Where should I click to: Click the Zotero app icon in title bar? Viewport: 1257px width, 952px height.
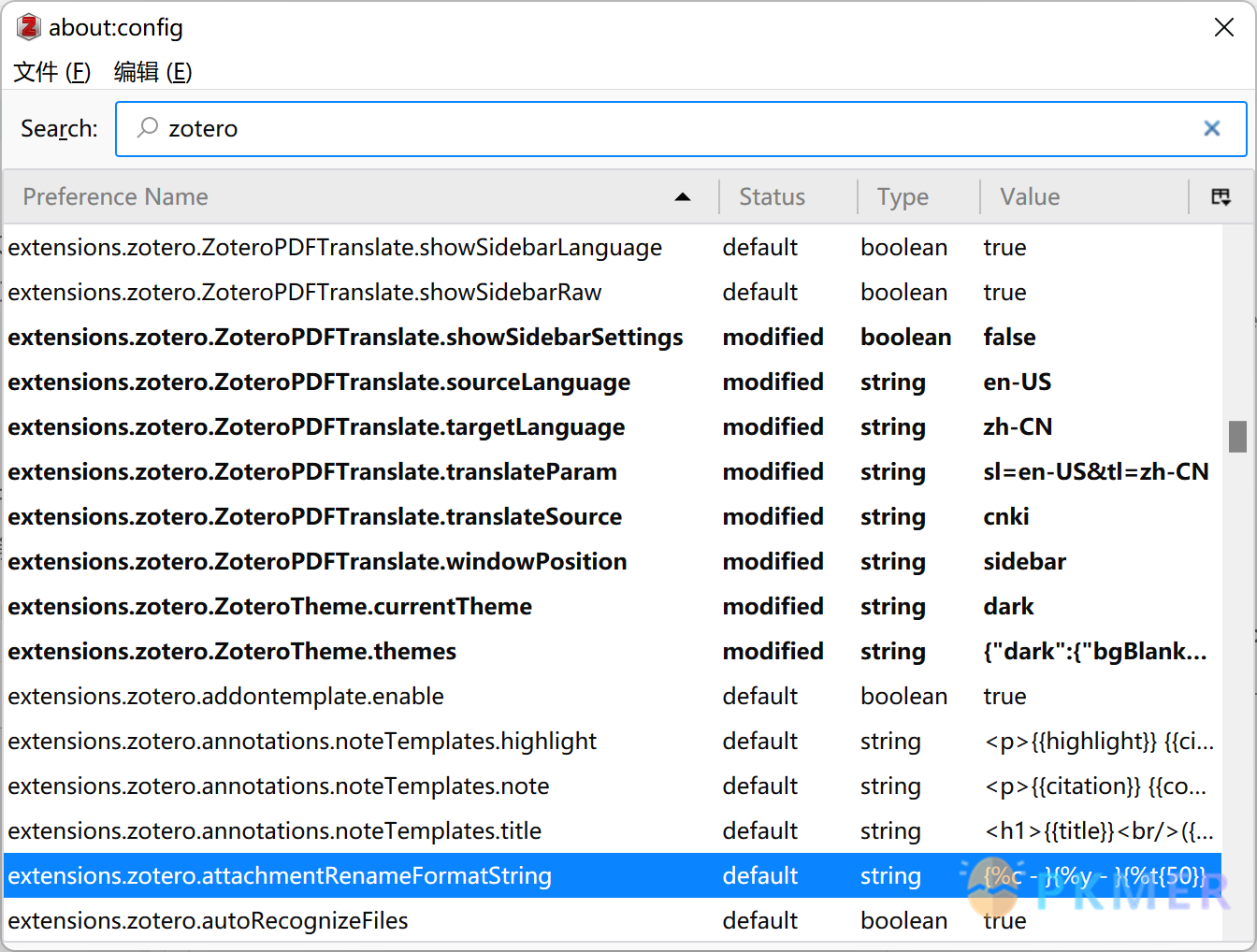coord(29,27)
